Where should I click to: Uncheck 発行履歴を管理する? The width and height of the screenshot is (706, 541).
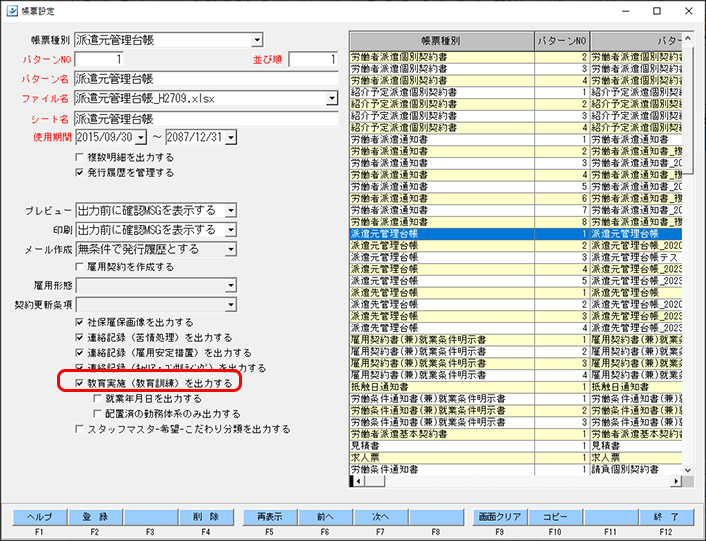click(x=80, y=172)
